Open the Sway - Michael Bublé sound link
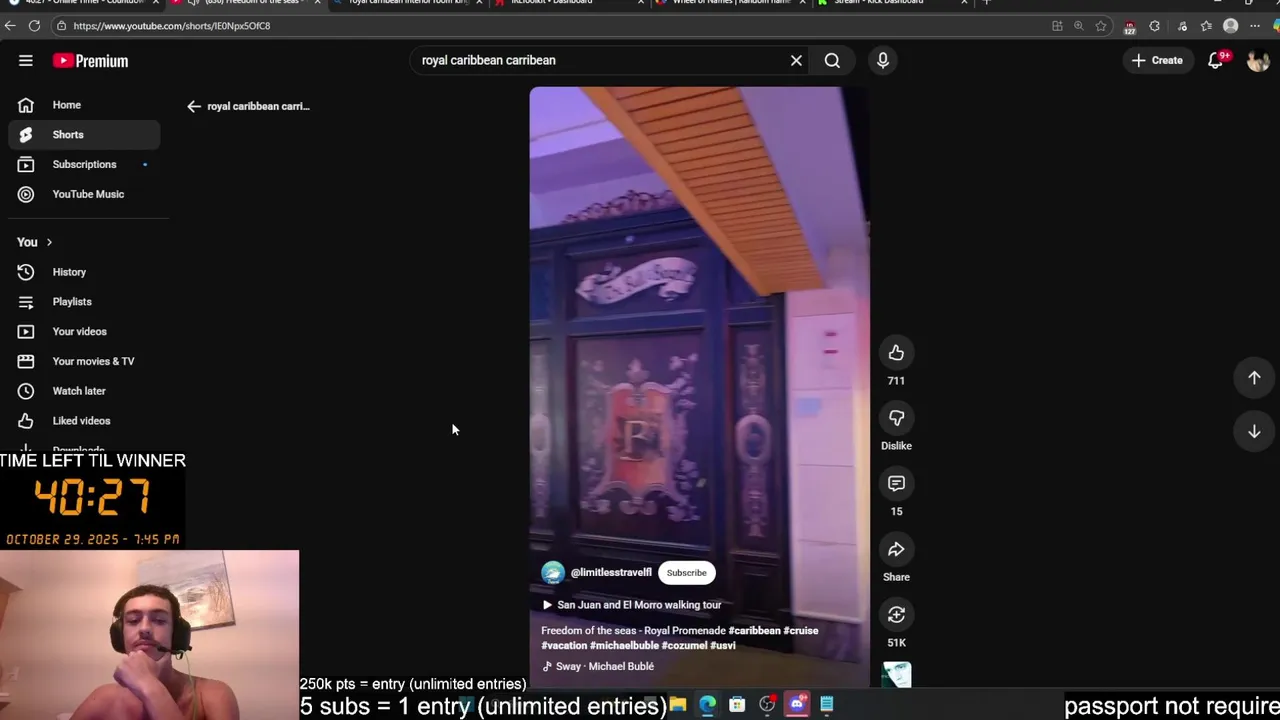Viewport: 1280px width, 720px height. tap(598, 667)
